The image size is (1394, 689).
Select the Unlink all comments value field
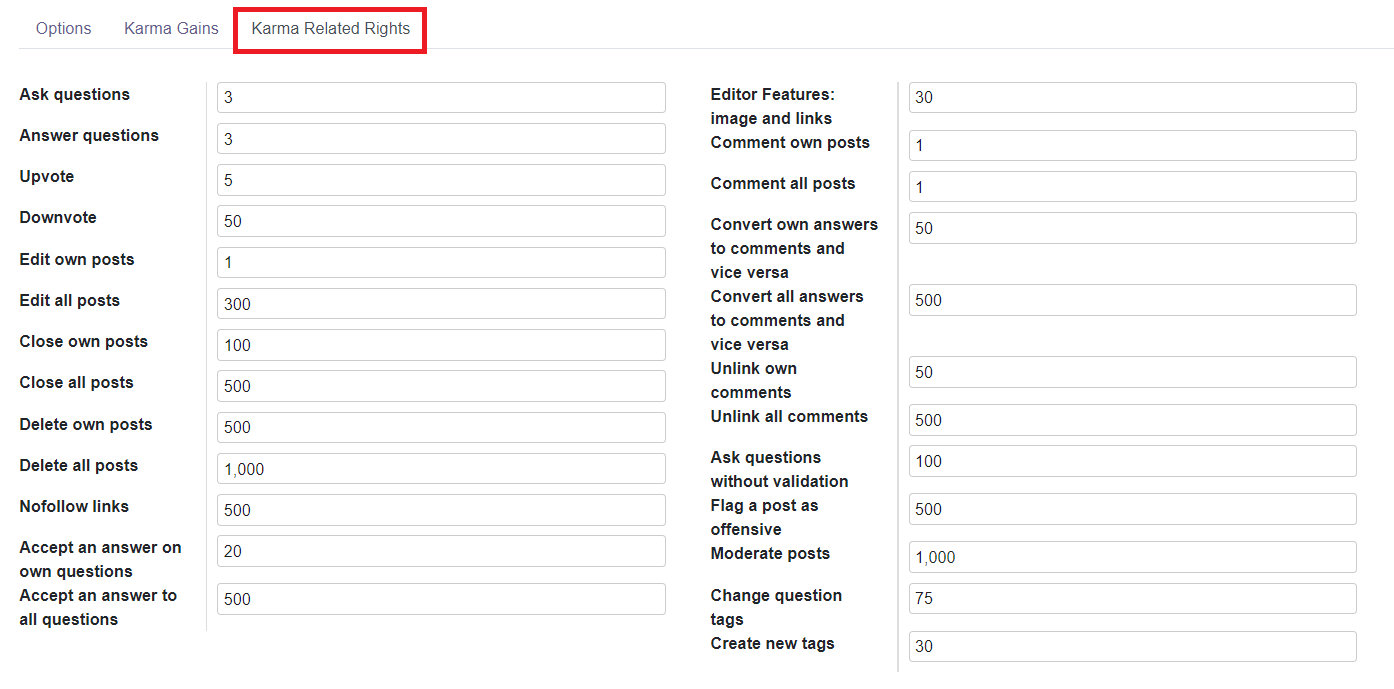(1130, 419)
